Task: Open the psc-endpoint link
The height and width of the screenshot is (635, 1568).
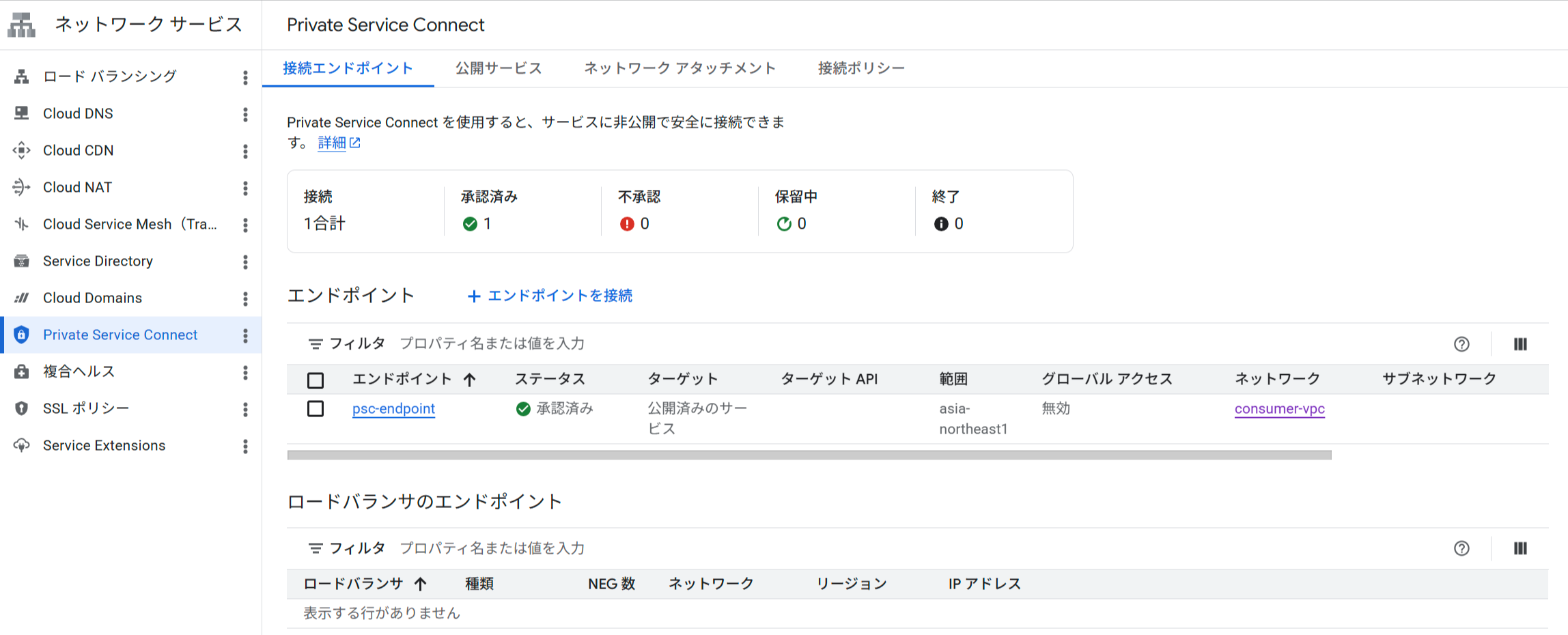Action: [x=393, y=409]
